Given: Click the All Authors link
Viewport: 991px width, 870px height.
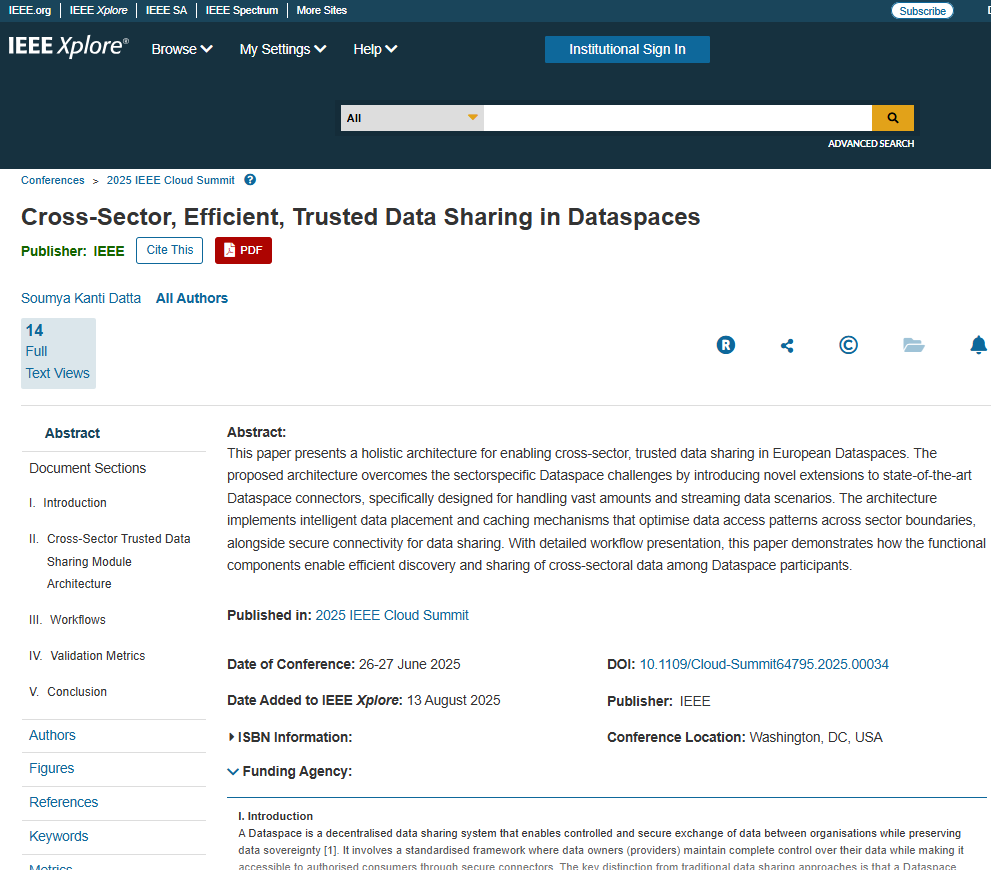Looking at the screenshot, I should (x=192, y=298).
